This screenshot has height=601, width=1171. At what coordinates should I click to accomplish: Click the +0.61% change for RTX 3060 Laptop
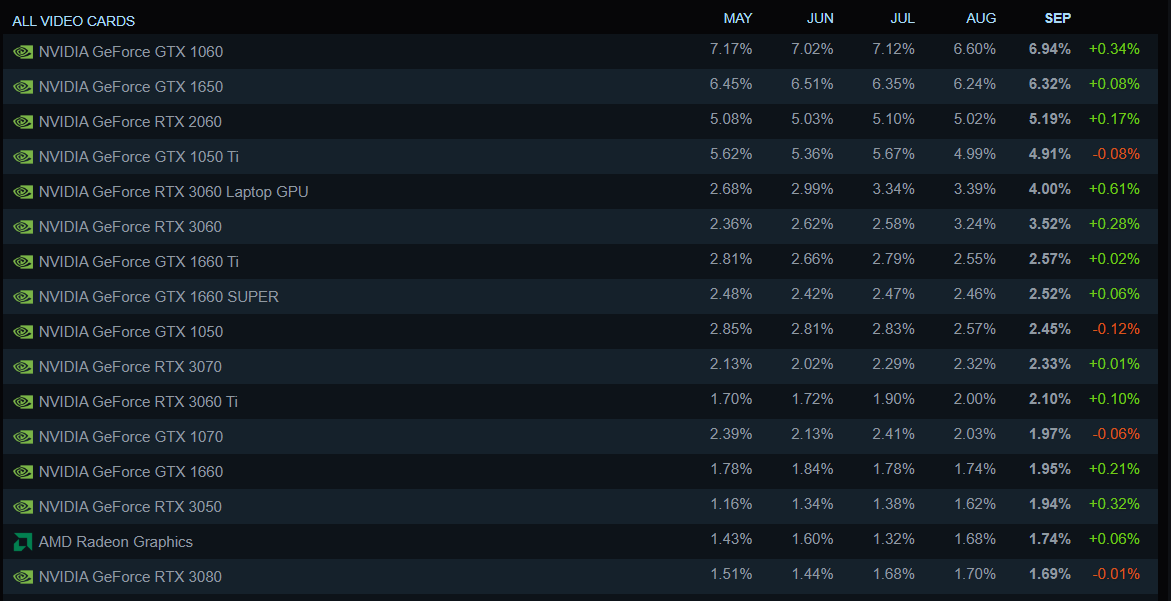click(x=1114, y=190)
